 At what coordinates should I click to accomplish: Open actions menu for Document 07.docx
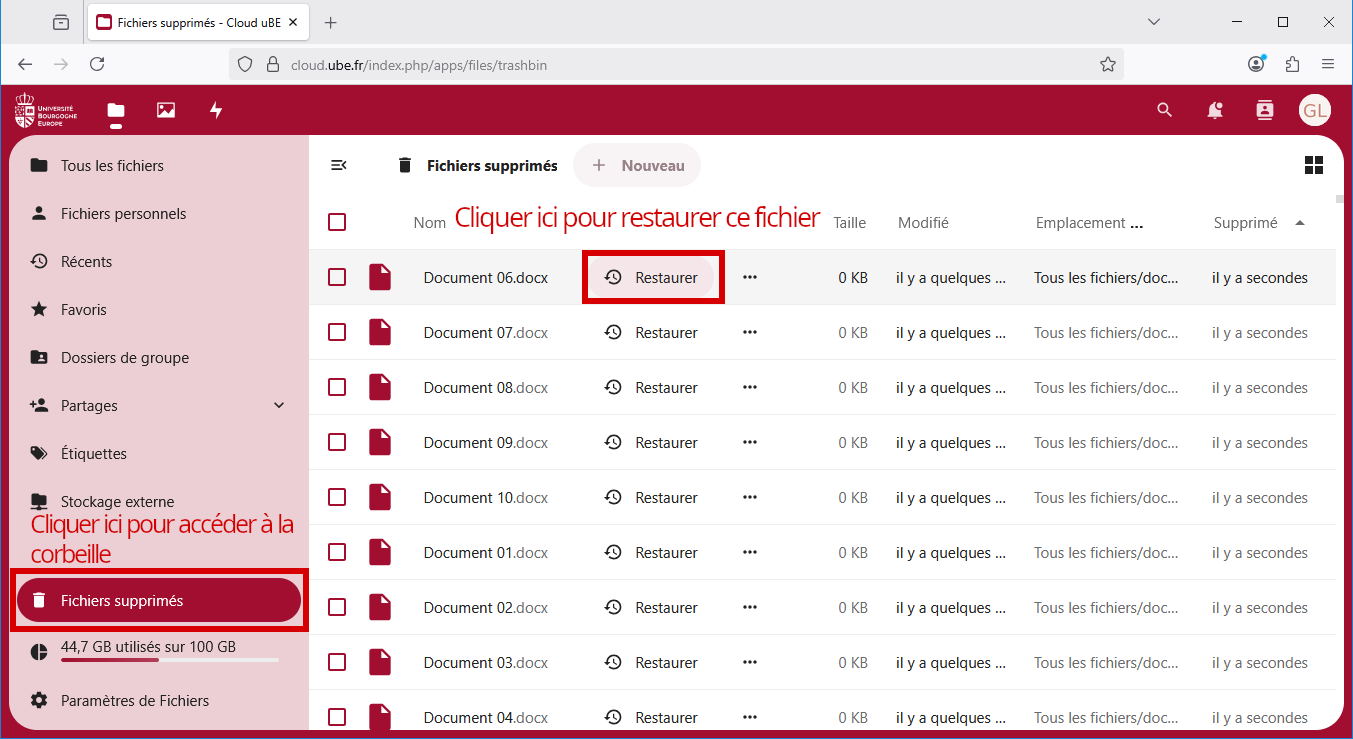[750, 332]
